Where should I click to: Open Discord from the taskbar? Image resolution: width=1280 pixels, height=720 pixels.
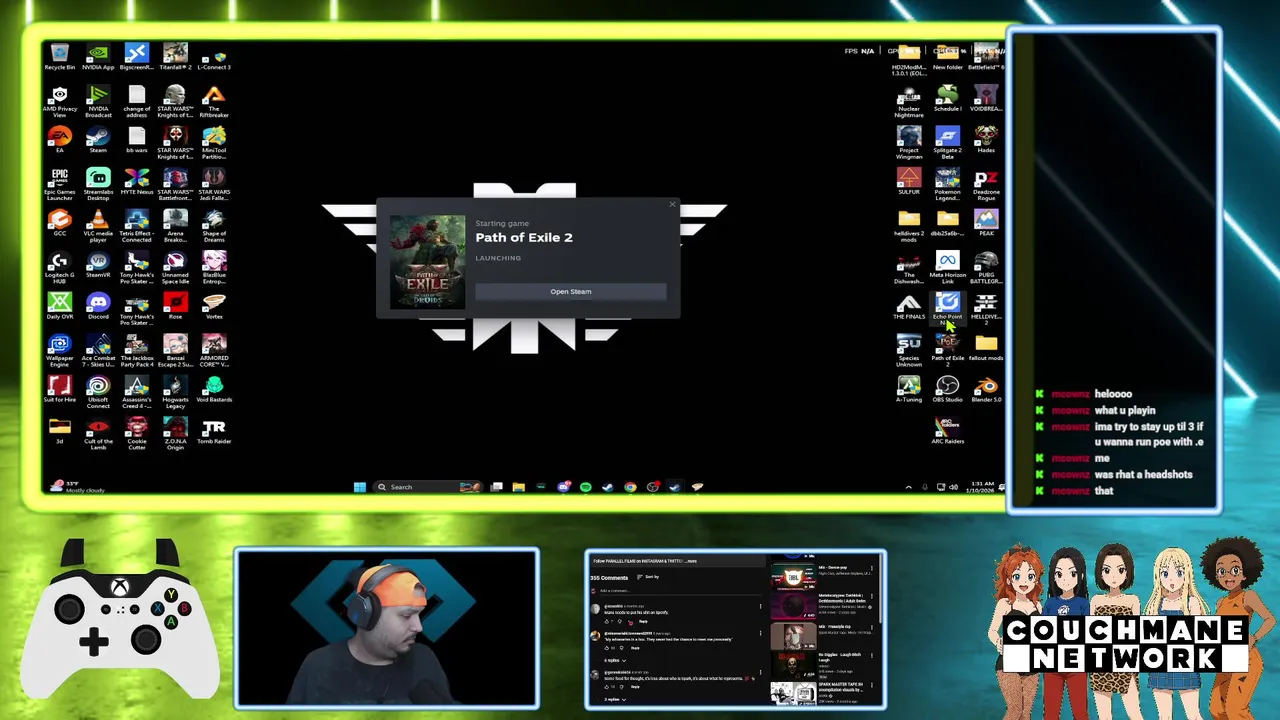[563, 487]
